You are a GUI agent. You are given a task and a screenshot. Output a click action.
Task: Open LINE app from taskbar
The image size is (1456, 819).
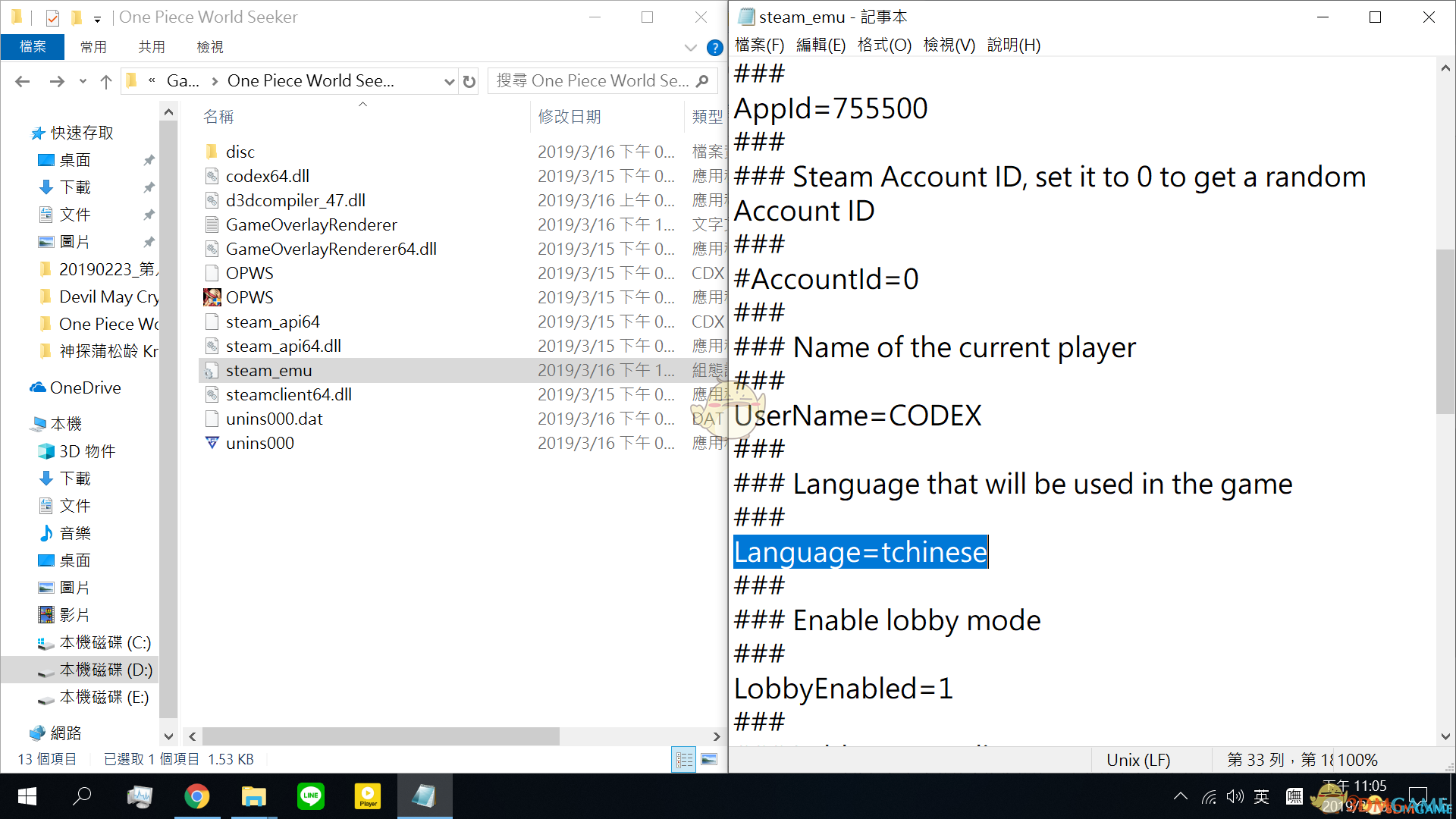(311, 796)
